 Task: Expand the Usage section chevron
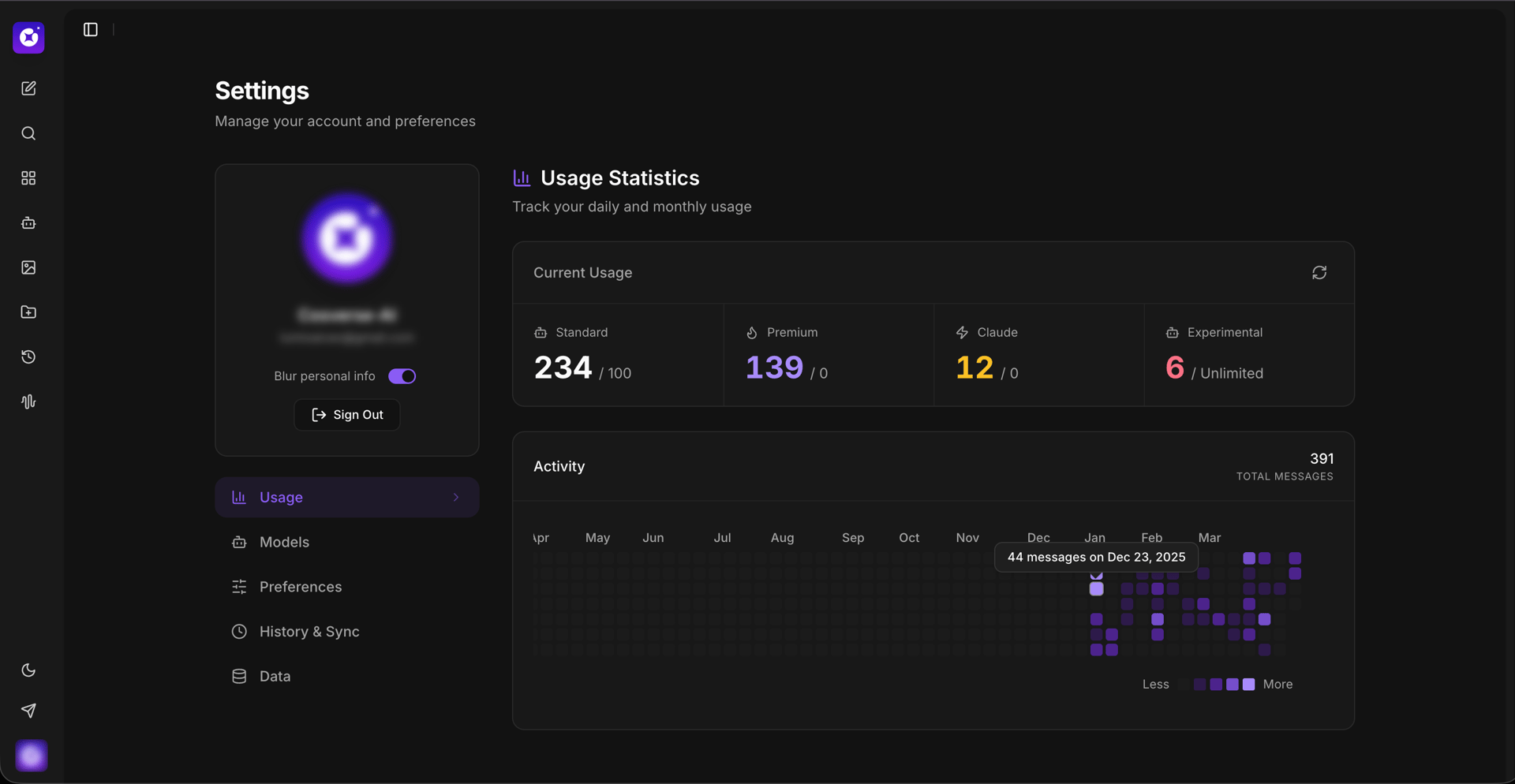click(455, 497)
